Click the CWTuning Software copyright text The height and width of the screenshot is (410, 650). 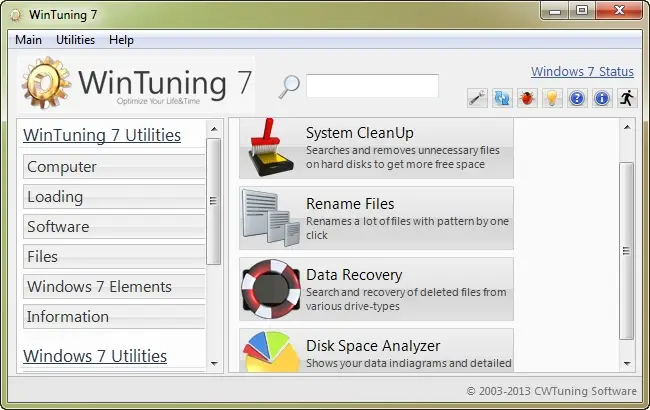click(551, 391)
